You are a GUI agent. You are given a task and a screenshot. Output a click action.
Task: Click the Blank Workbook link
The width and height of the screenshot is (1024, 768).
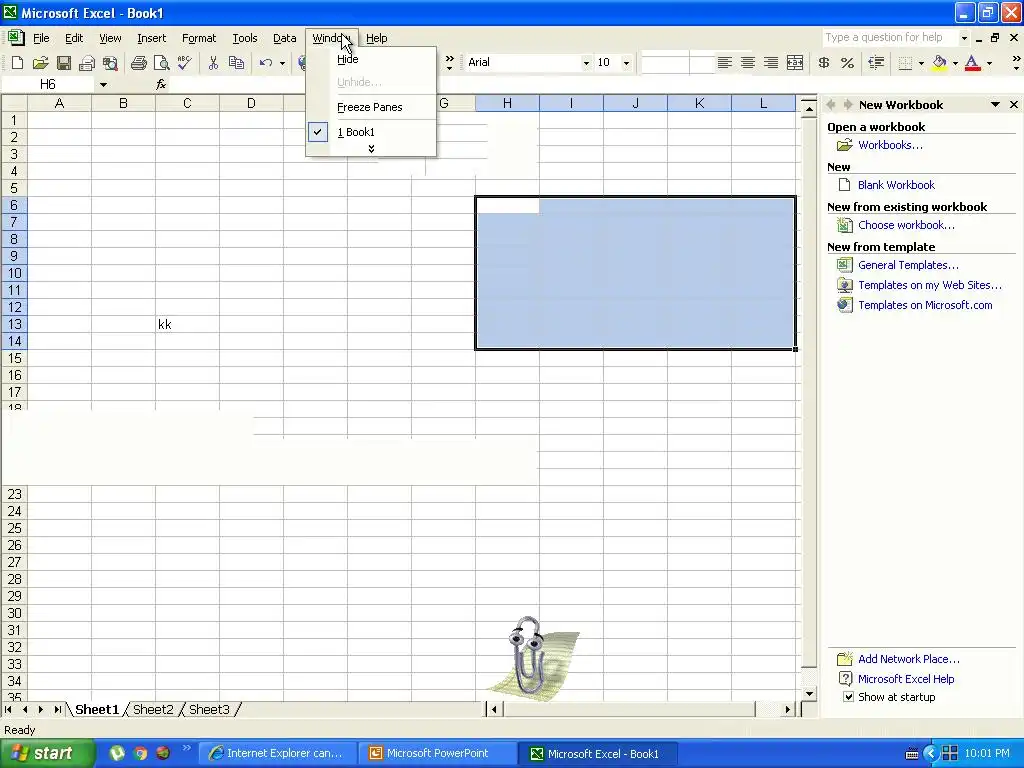(896, 185)
